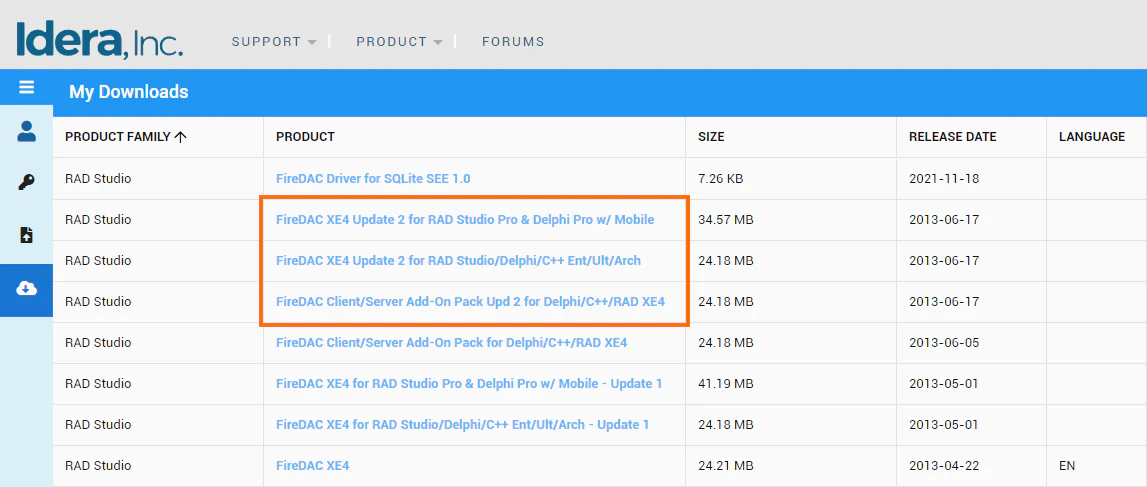The width and height of the screenshot is (1147, 487).
Task: Open FireDAC XE4 Update 2 for RAD Studio Pro link
Action: pos(465,219)
